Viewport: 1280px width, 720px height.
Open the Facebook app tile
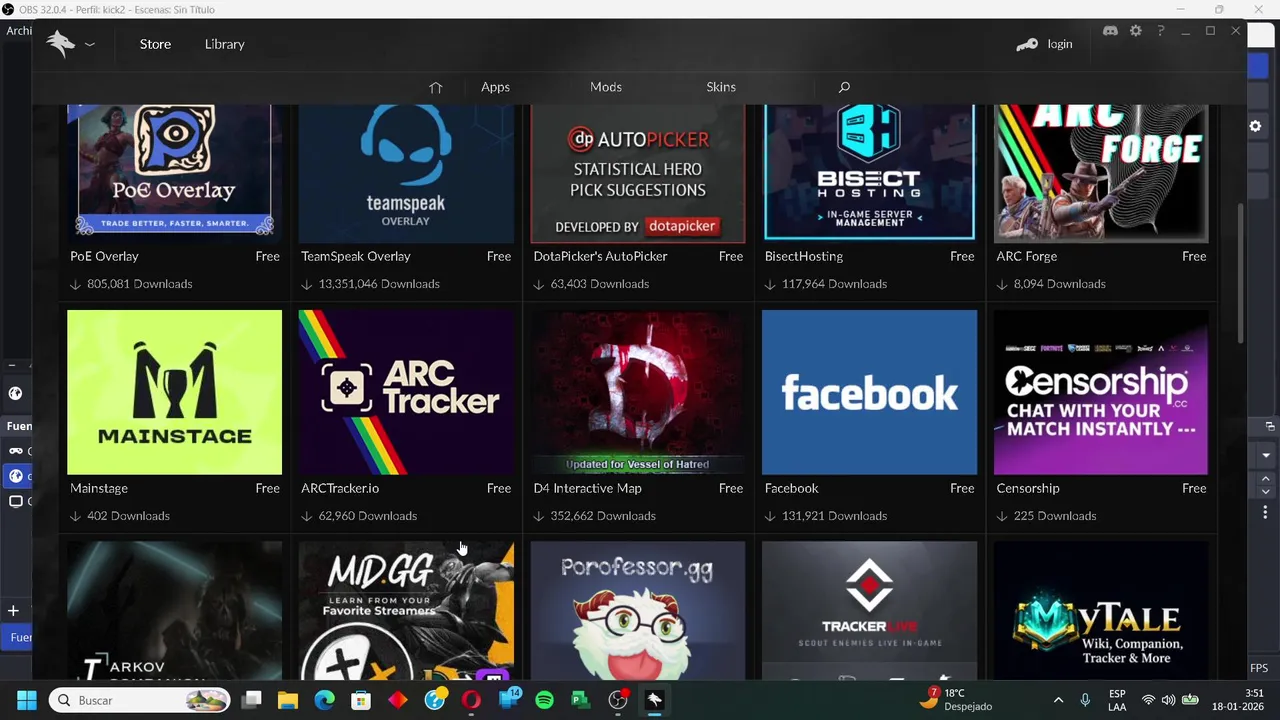869,392
